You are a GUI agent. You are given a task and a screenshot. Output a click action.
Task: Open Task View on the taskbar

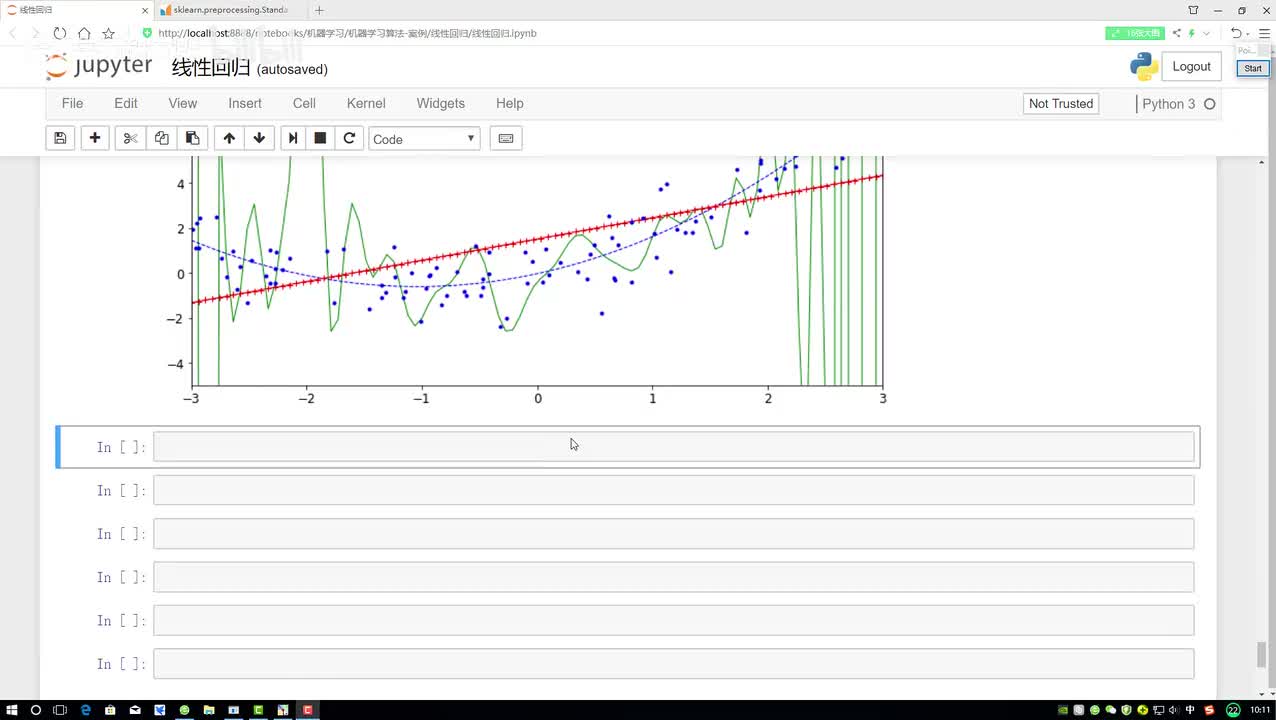point(60,710)
